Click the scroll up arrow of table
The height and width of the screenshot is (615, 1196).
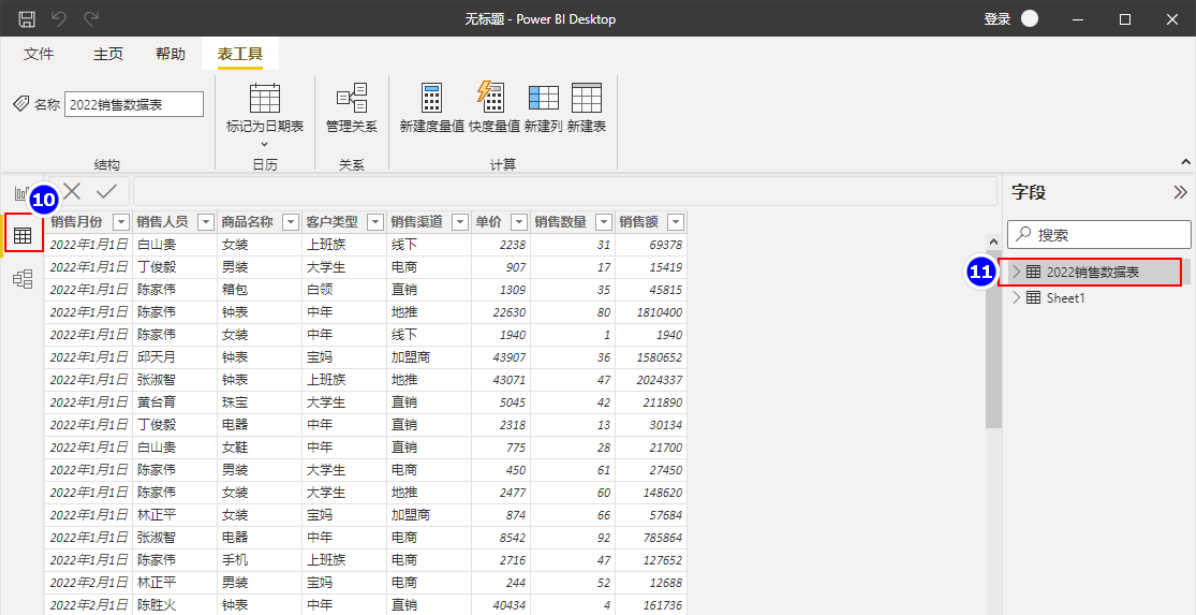(993, 241)
